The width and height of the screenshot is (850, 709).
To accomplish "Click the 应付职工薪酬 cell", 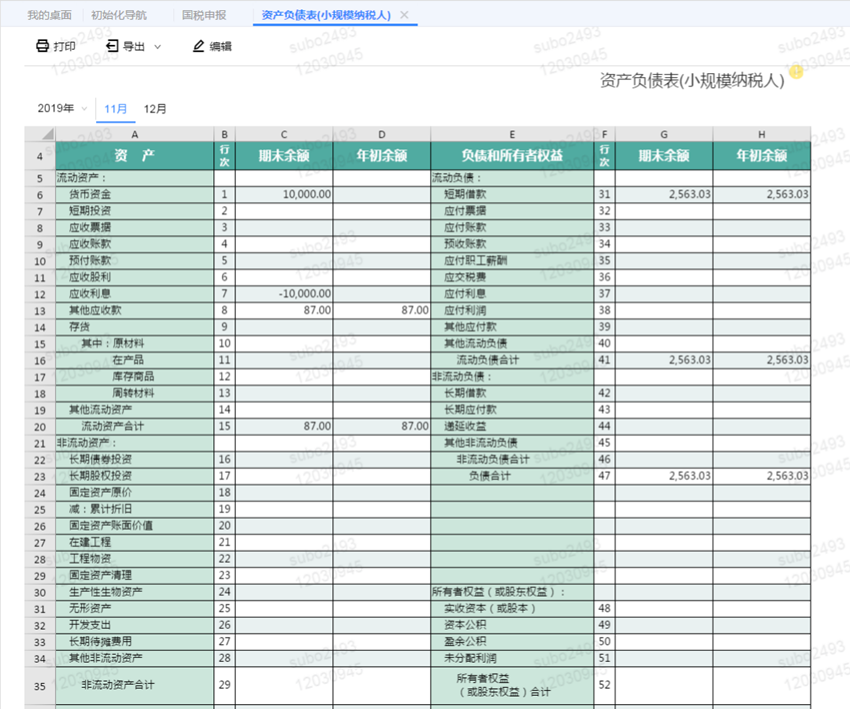I will pos(512,261).
